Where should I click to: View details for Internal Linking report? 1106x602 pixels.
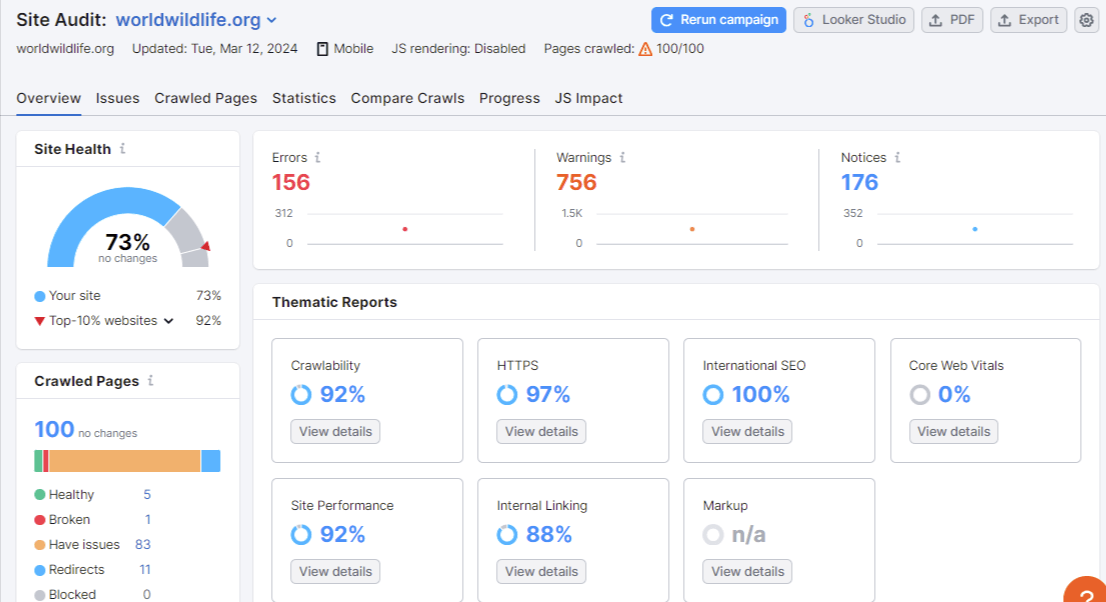(x=541, y=572)
